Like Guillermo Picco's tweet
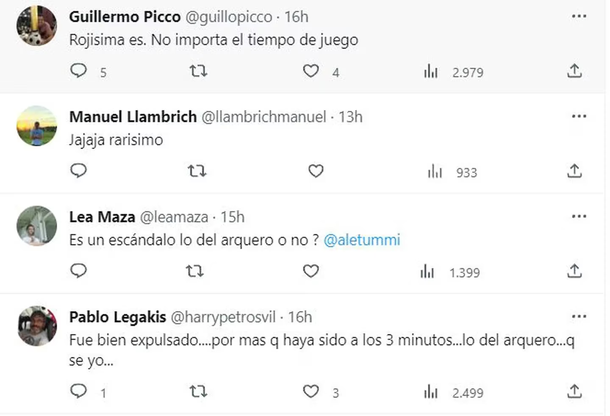Viewport: 610px width, 416px height. tap(311, 71)
